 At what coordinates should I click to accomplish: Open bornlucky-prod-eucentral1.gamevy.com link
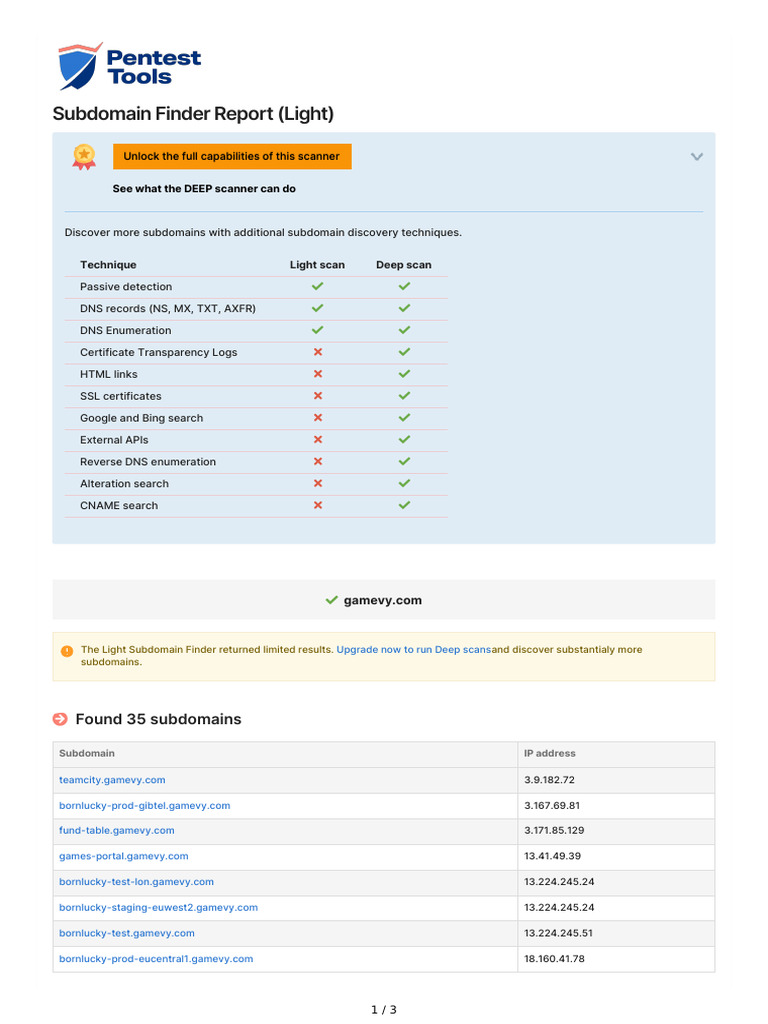pyautogui.click(x=156, y=959)
